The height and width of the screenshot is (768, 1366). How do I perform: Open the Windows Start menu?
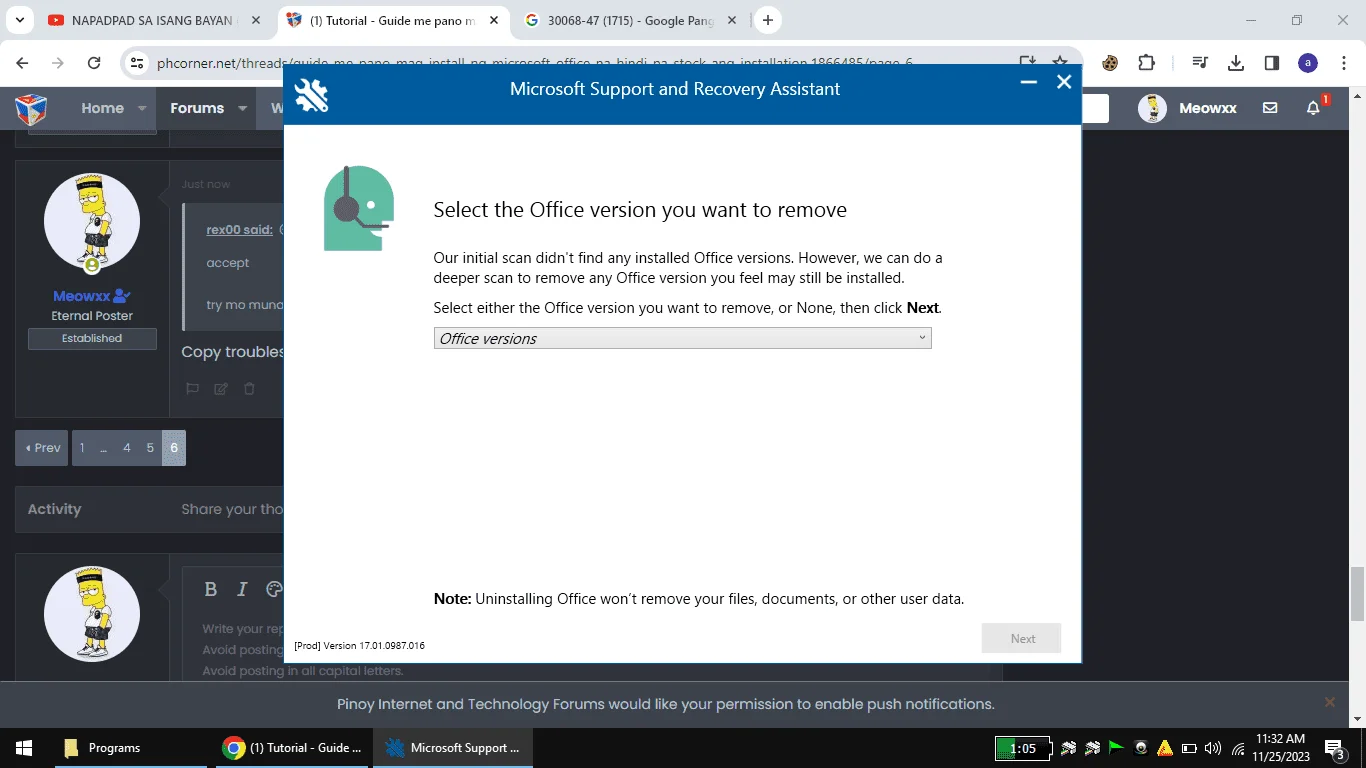pyautogui.click(x=24, y=748)
